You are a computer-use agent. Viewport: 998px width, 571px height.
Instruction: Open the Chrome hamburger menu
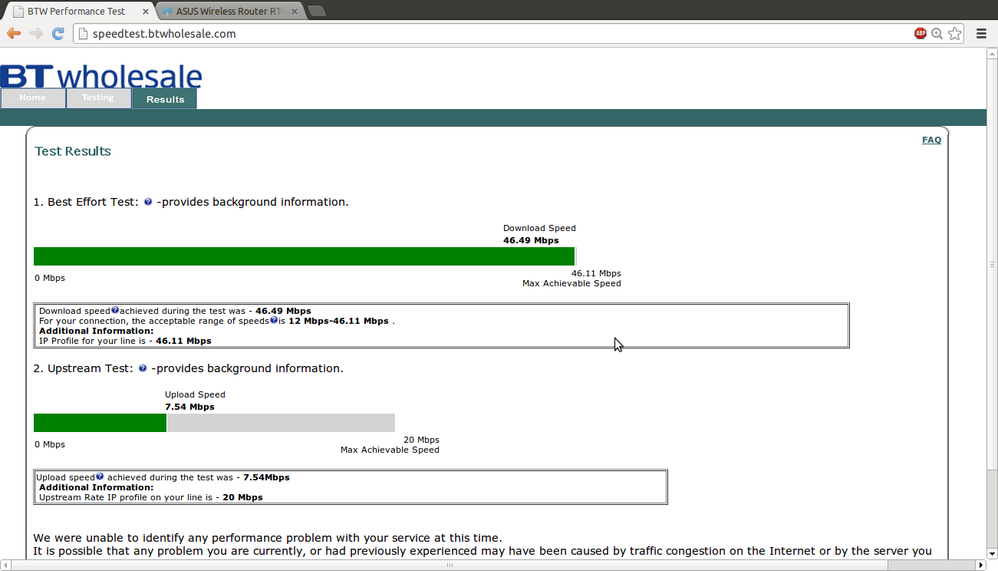pyautogui.click(x=981, y=34)
